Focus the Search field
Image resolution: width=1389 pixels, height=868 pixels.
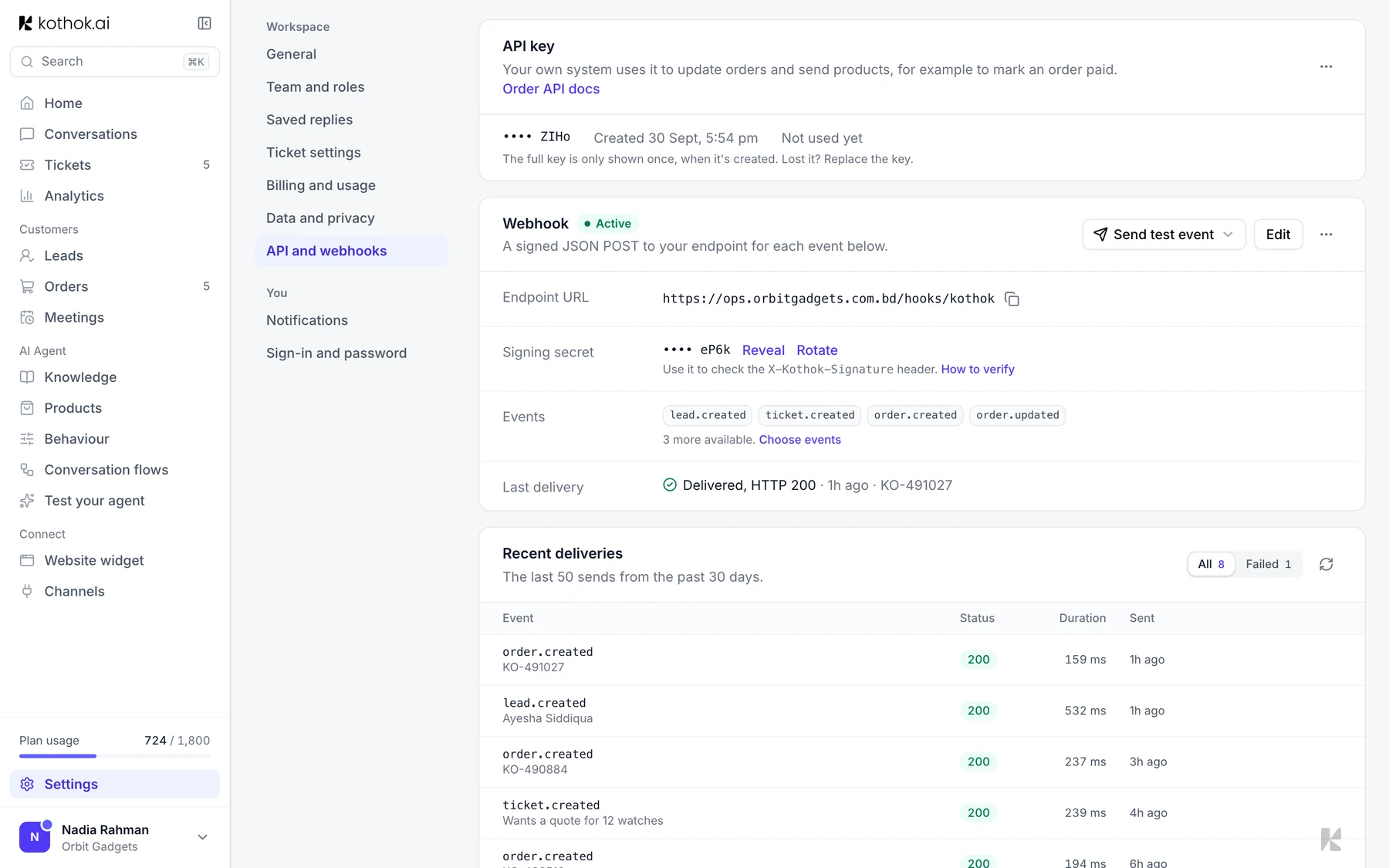coord(115,62)
